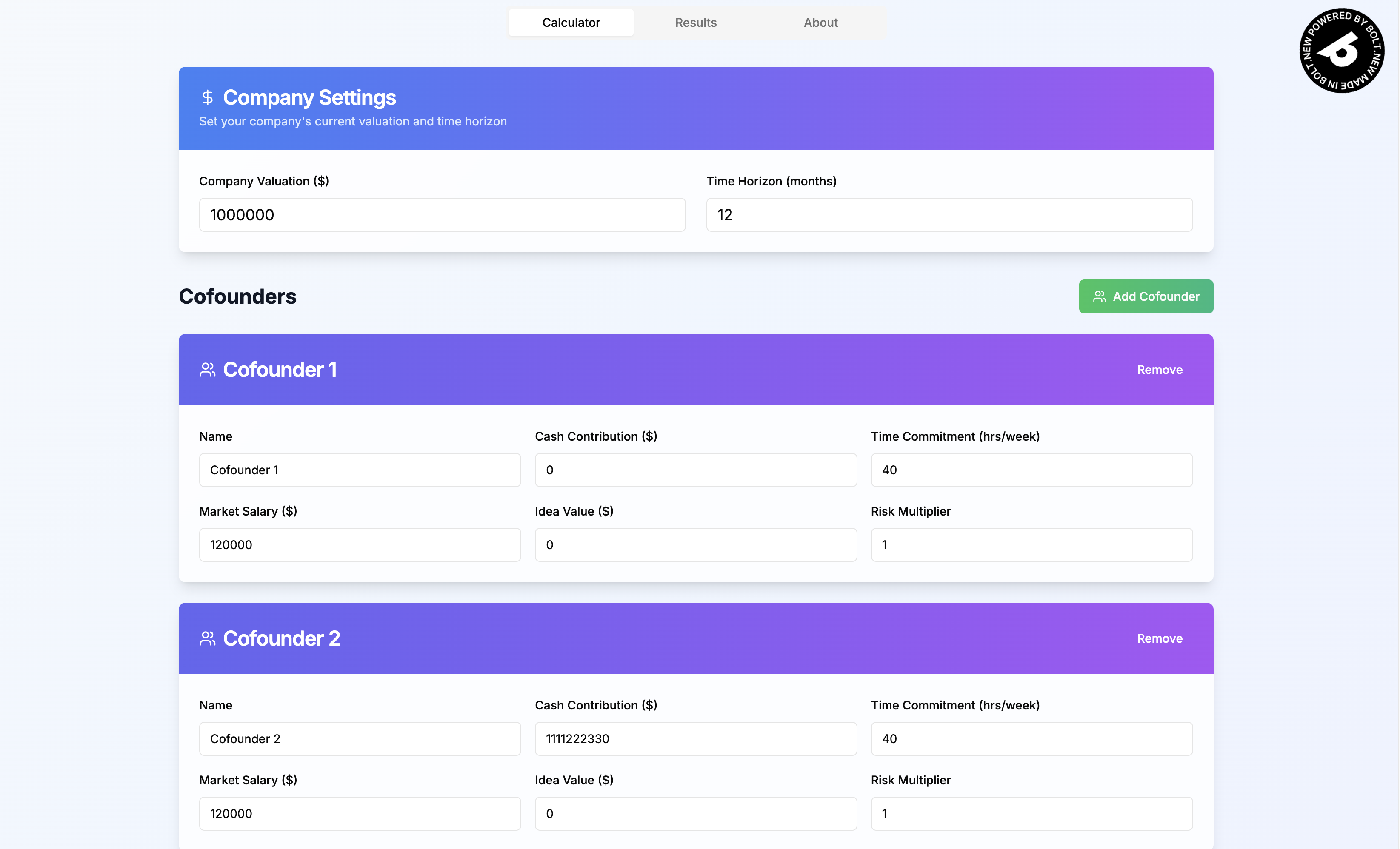The height and width of the screenshot is (849, 1400).
Task: Click Cofounder 1 Market Salary input
Action: pyautogui.click(x=360, y=544)
